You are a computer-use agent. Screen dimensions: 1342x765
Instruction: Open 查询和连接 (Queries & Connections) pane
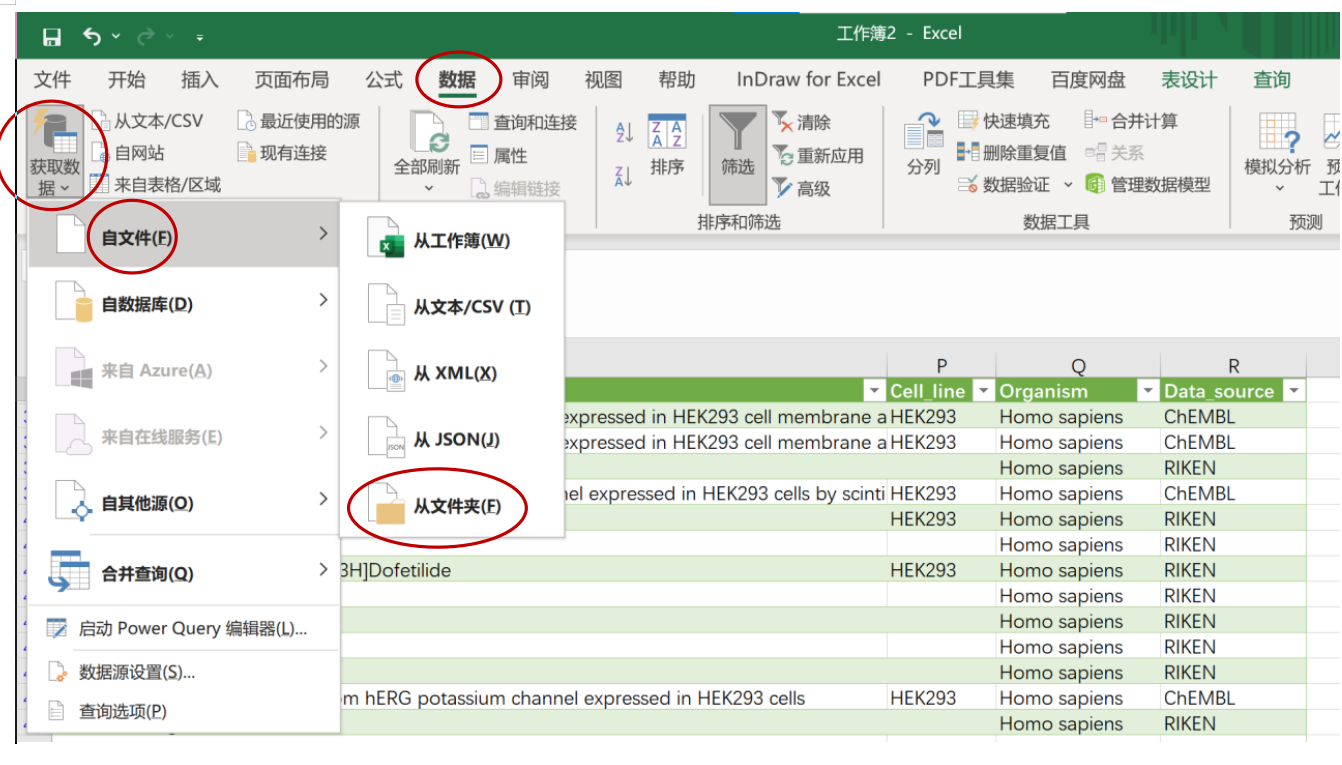[523, 123]
